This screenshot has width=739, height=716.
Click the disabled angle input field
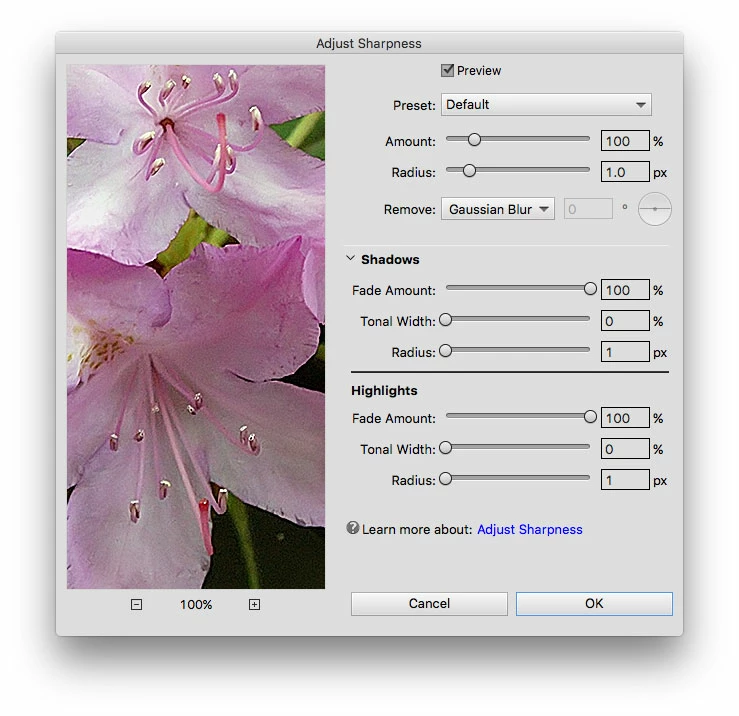[x=588, y=209]
